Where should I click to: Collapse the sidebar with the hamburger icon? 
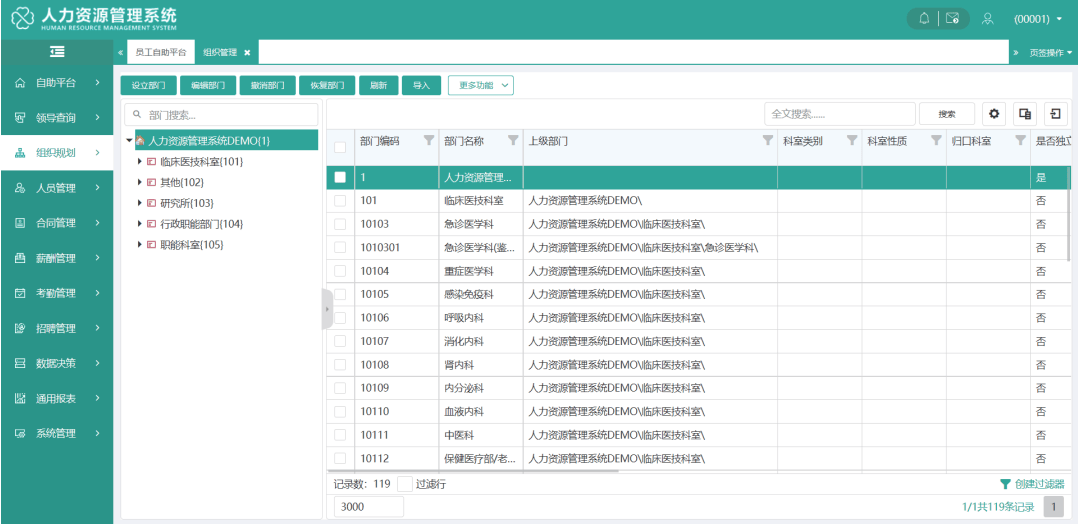point(57,52)
